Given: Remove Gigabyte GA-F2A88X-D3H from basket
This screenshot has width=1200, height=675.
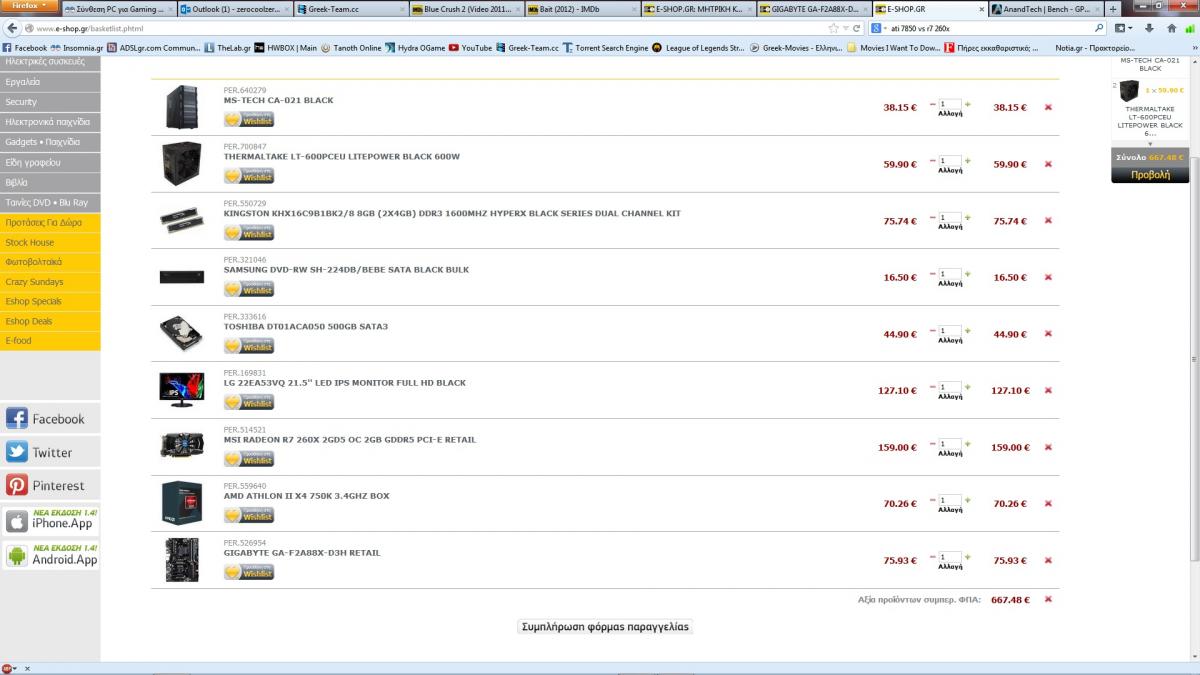Looking at the screenshot, I should [1048, 561].
